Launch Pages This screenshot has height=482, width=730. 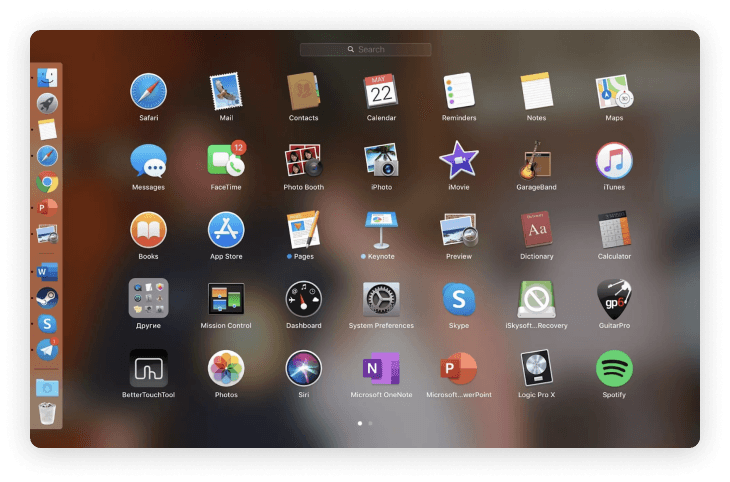[x=303, y=230]
